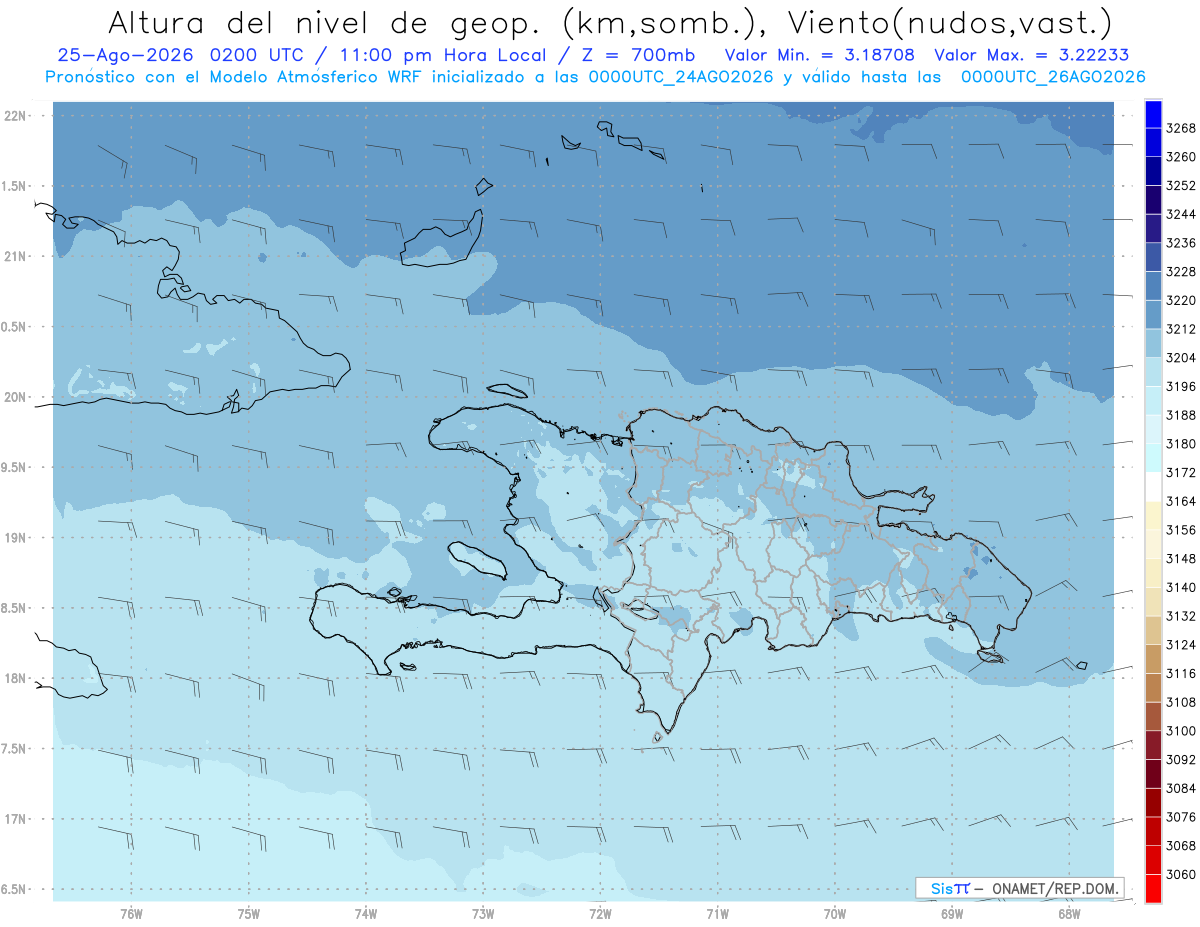Click the legend value 3084
1200x927 pixels.
click(1181, 788)
